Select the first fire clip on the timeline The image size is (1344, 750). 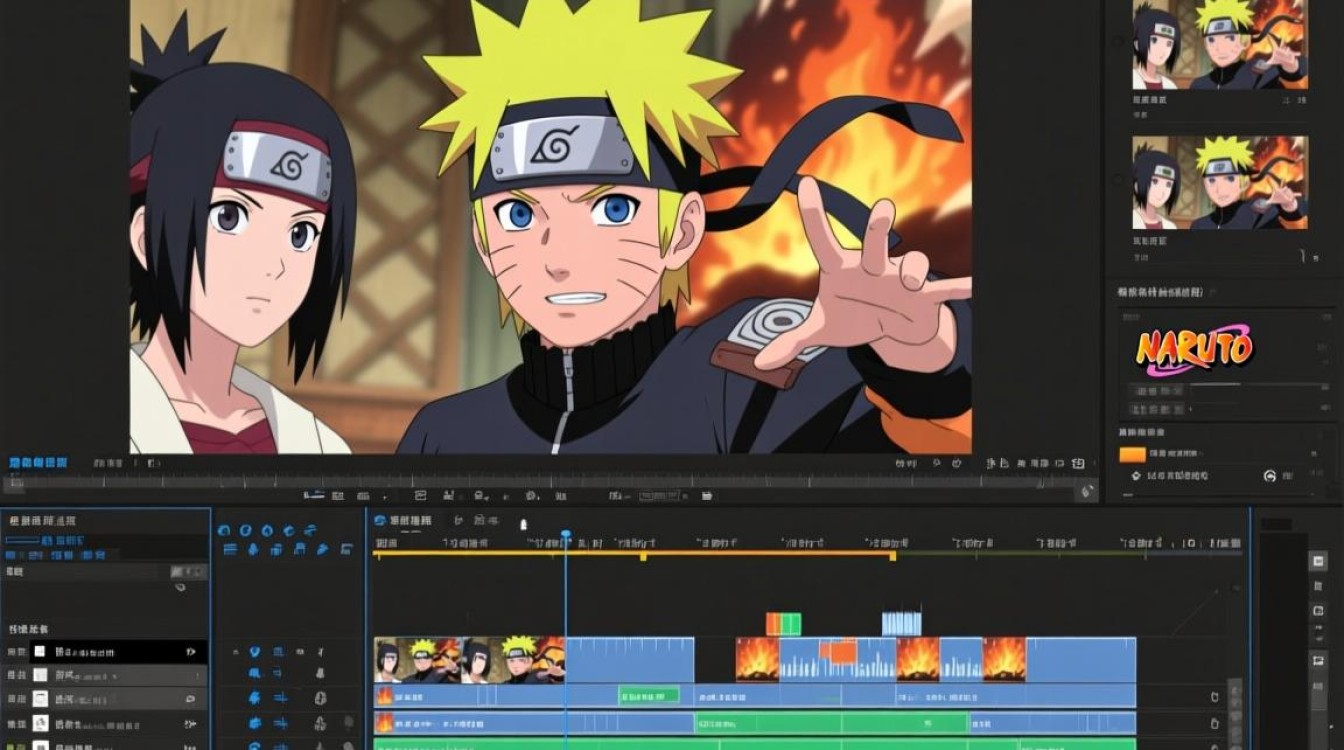tap(757, 660)
